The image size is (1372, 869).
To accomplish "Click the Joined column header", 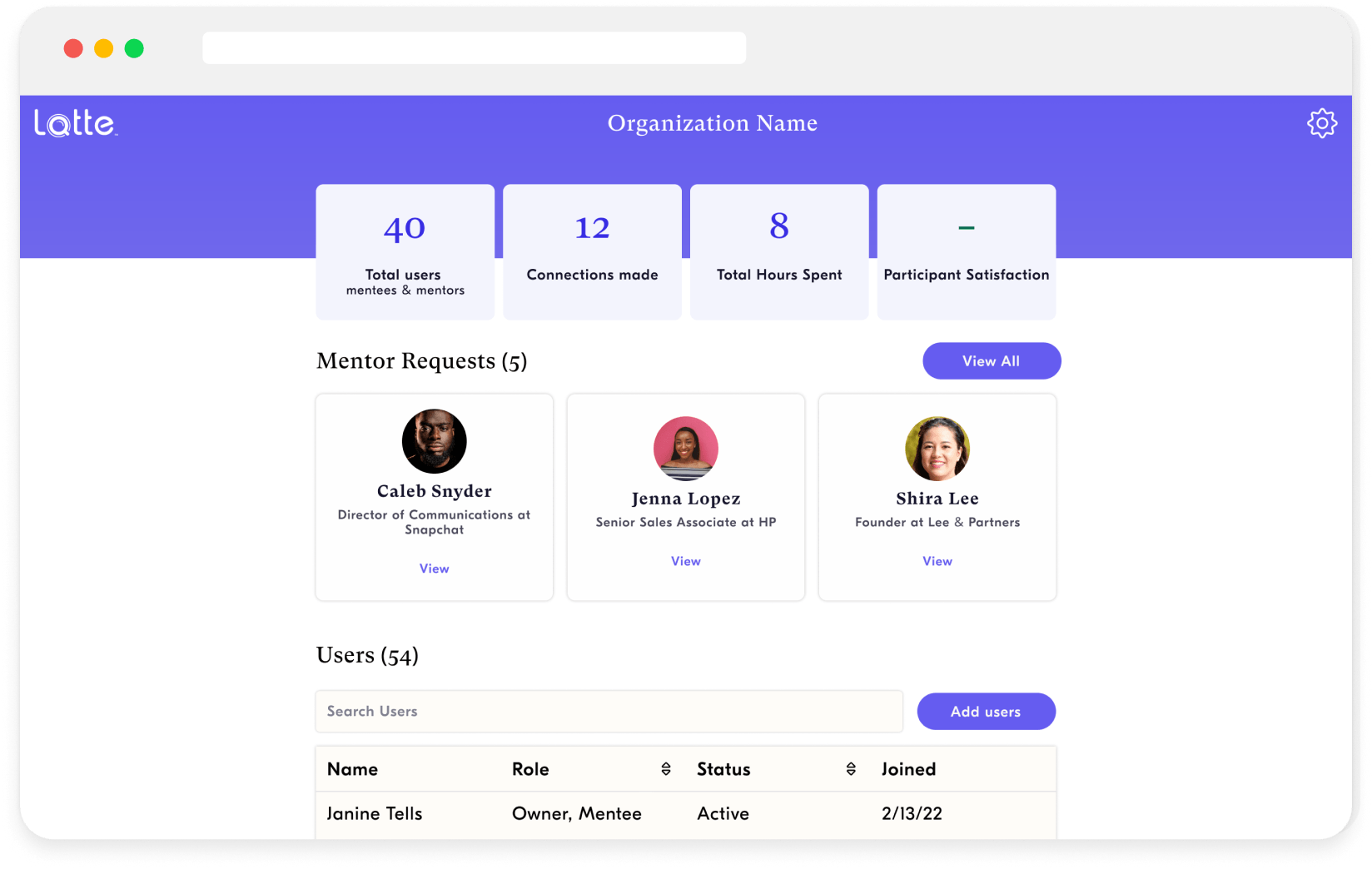I will [x=908, y=769].
